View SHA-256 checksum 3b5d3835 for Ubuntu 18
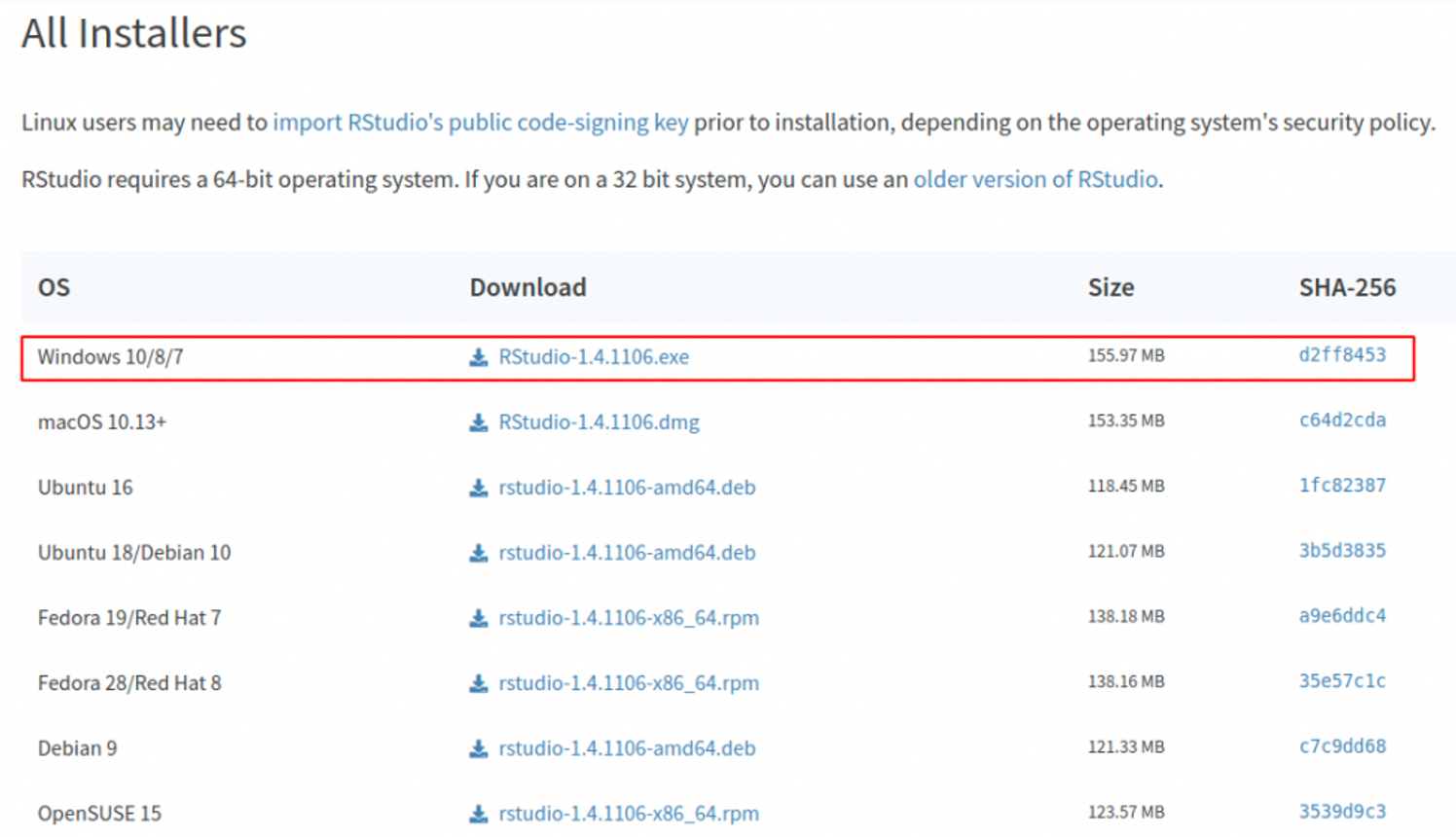Image resolution: width=1456 pixels, height=837 pixels. pos(1342,551)
